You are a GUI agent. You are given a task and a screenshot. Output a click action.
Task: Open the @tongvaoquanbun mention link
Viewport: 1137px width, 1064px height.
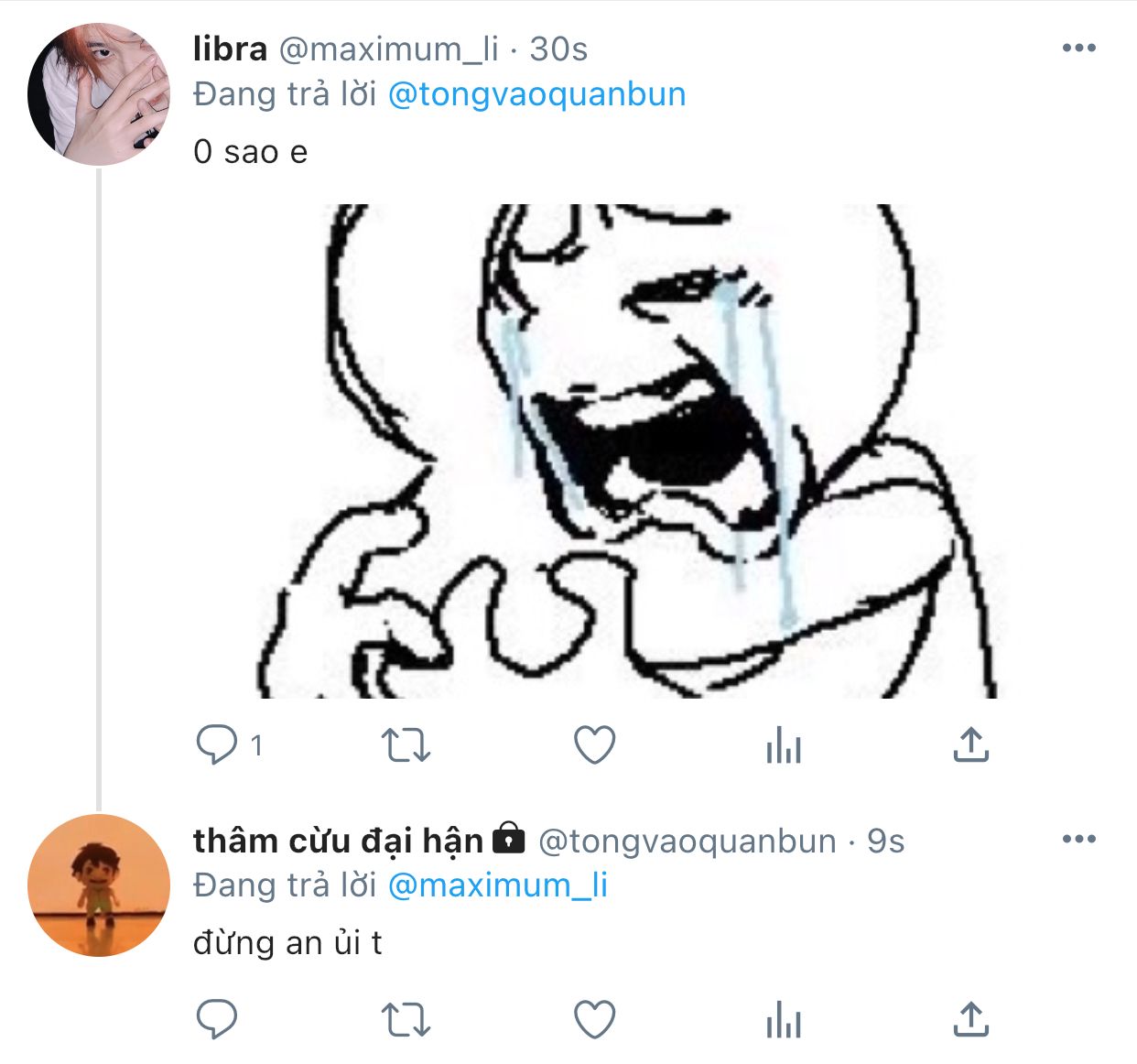point(536,94)
